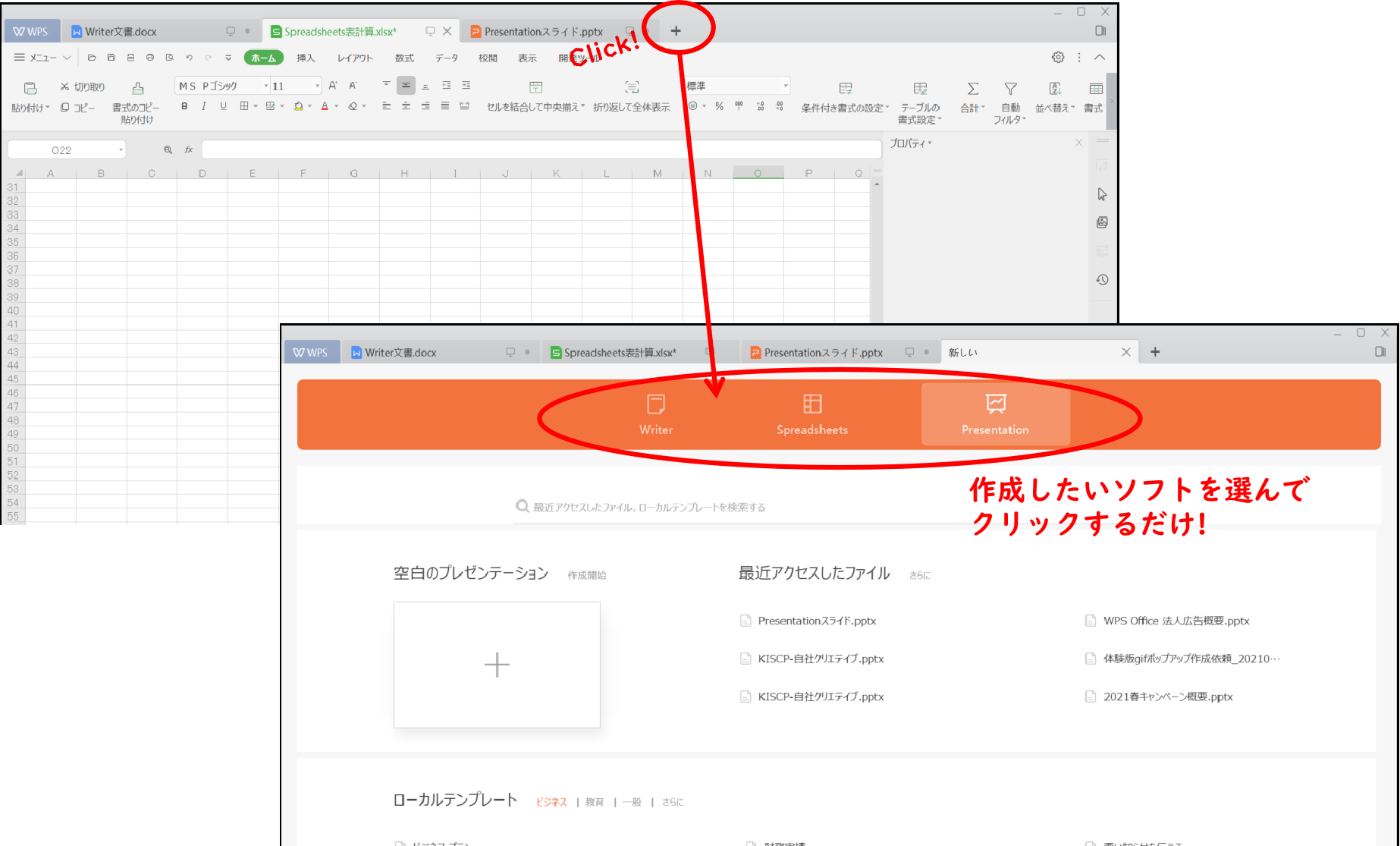
Task: Open the データ ribbon tab
Action: pos(447,58)
